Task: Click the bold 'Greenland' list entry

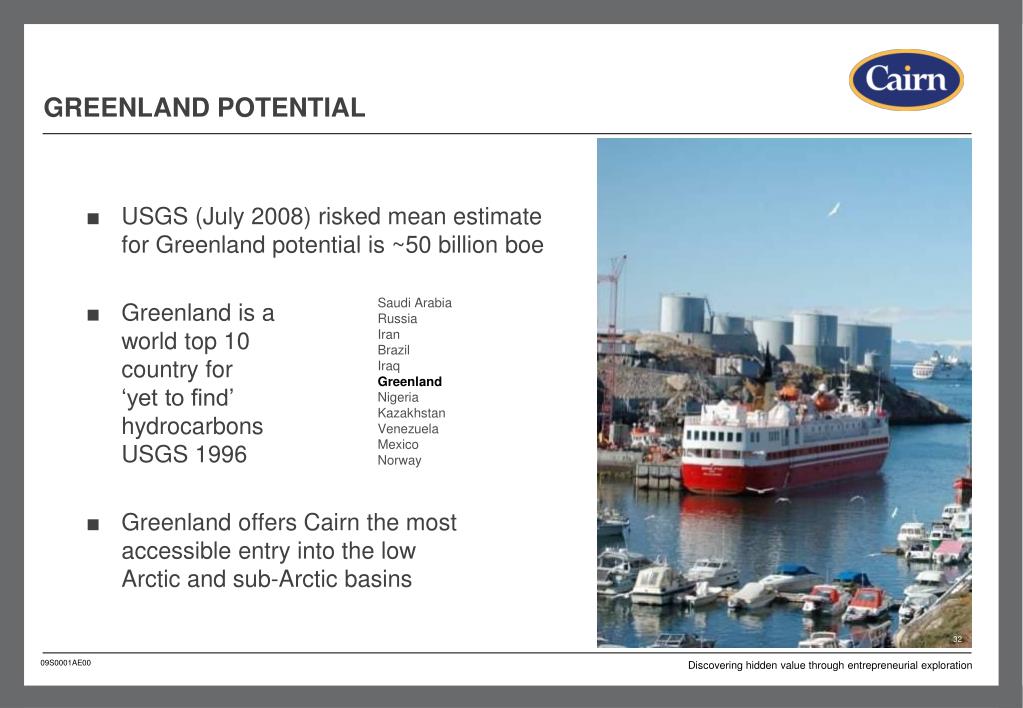Action: click(410, 382)
